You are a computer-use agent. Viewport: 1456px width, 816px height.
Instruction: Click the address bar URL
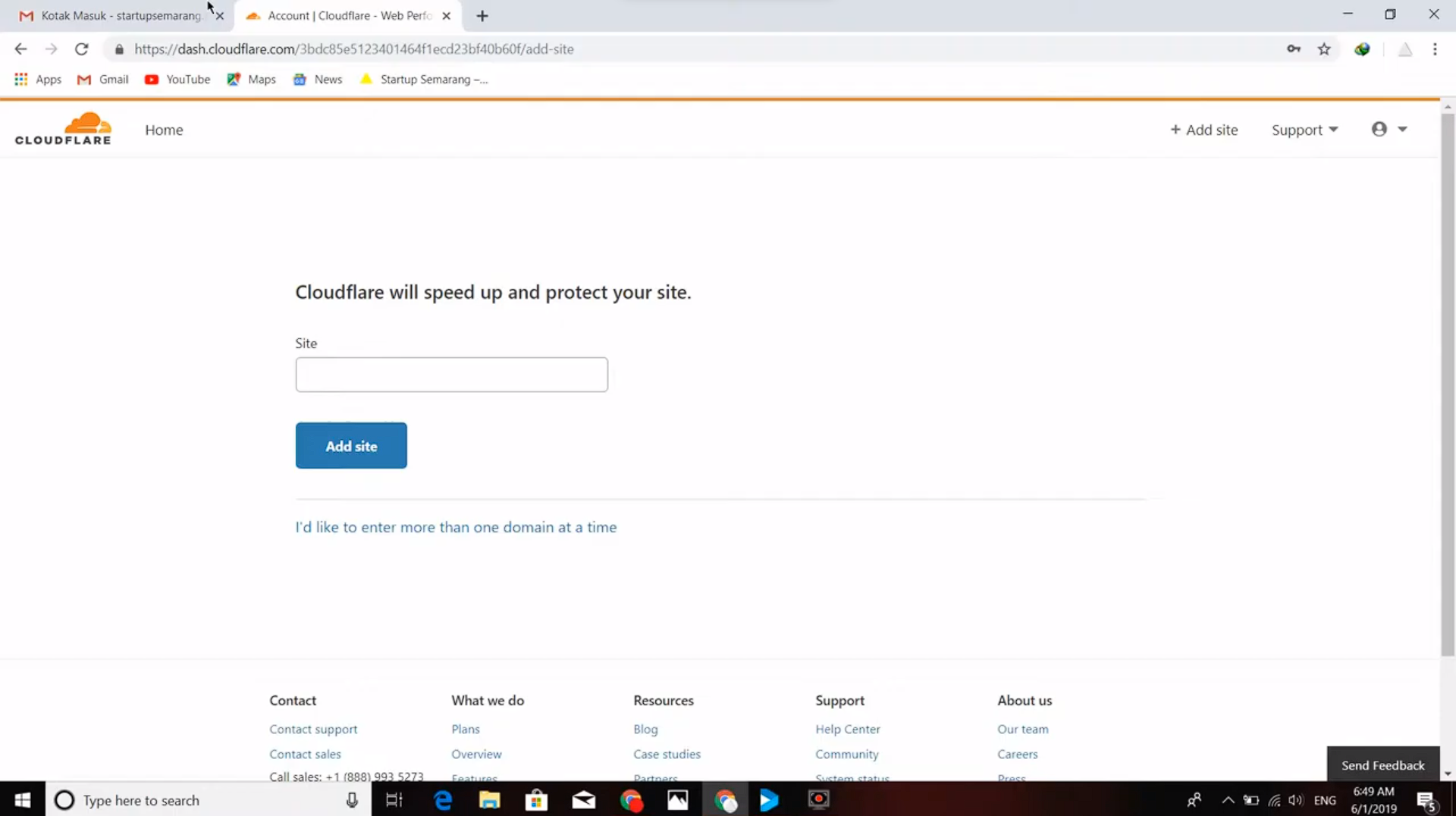354,49
